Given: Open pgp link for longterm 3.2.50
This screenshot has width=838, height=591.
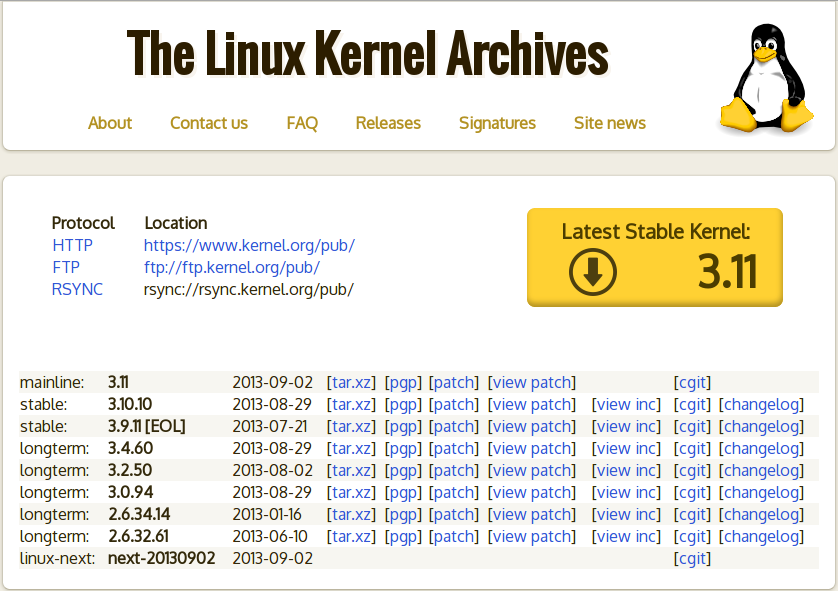Looking at the screenshot, I should (x=403, y=470).
